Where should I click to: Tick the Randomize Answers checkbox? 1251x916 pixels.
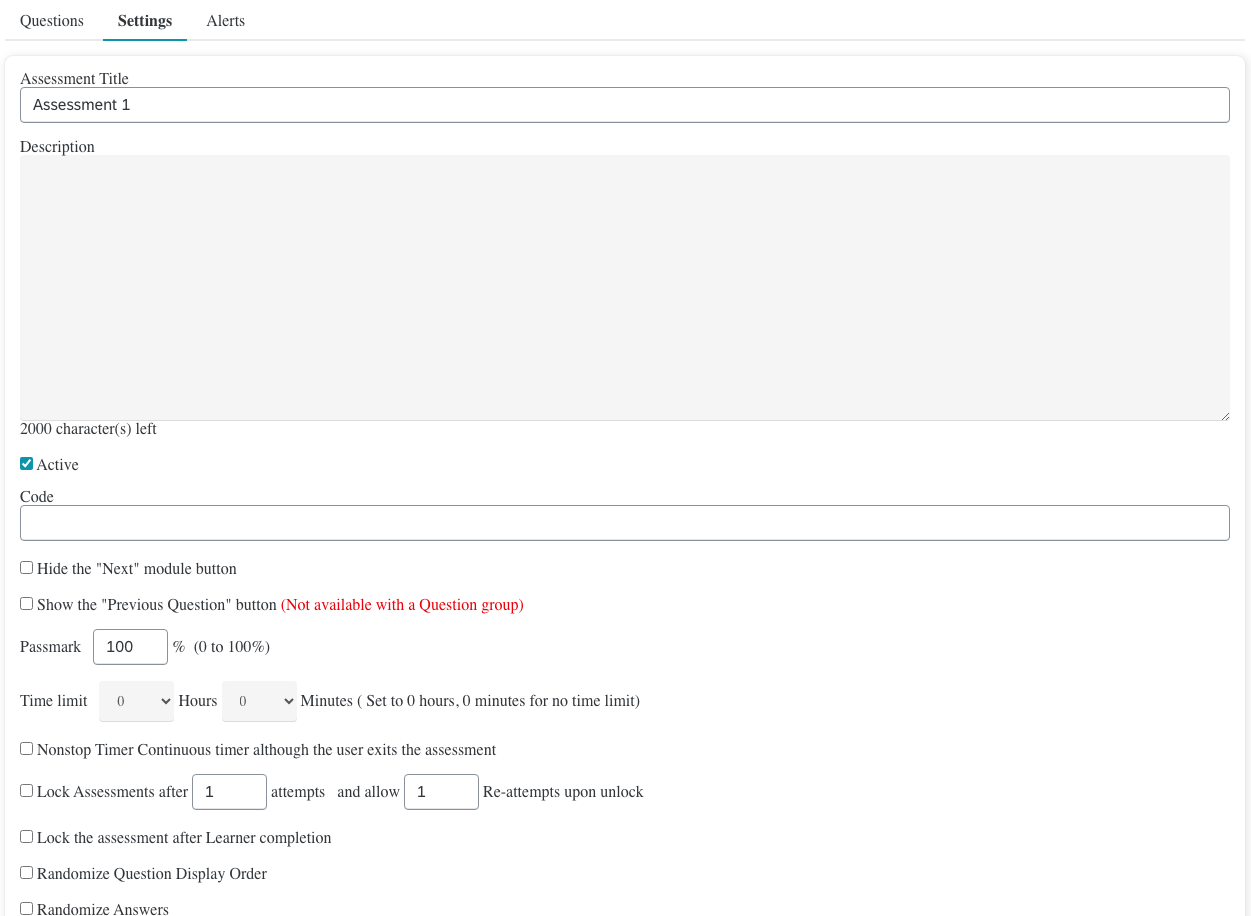click(27, 909)
